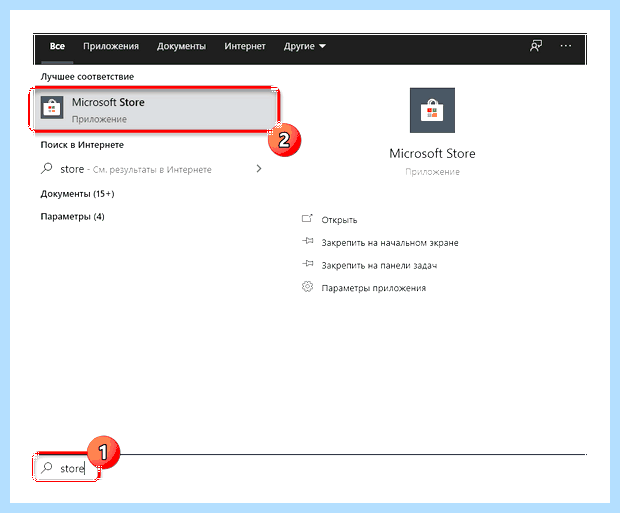This screenshot has height=513, width=620.
Task: Switch to the Приложения tab
Action: [111, 46]
